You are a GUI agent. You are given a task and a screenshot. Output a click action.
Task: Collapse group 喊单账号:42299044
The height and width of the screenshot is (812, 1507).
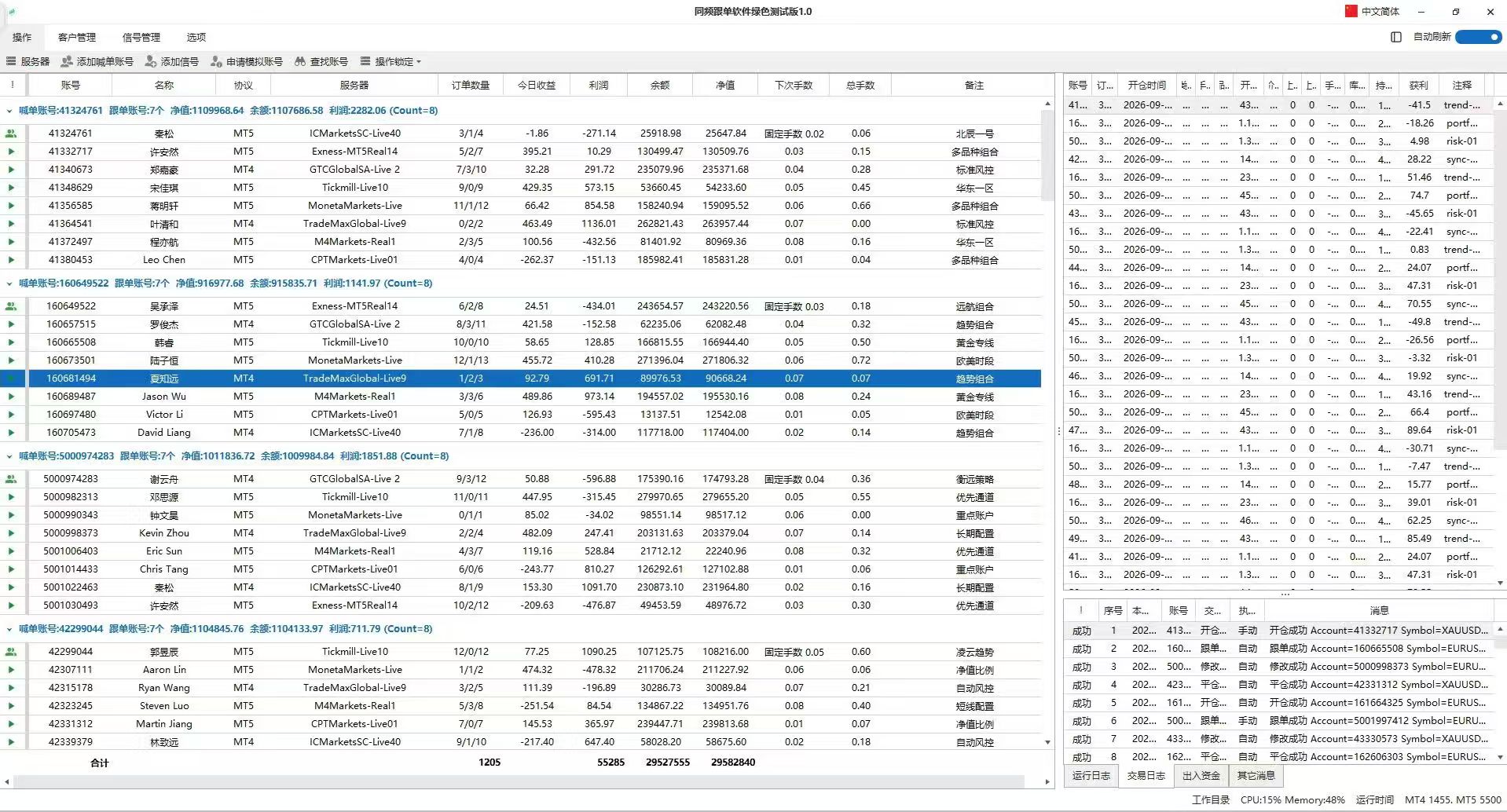(x=9, y=629)
